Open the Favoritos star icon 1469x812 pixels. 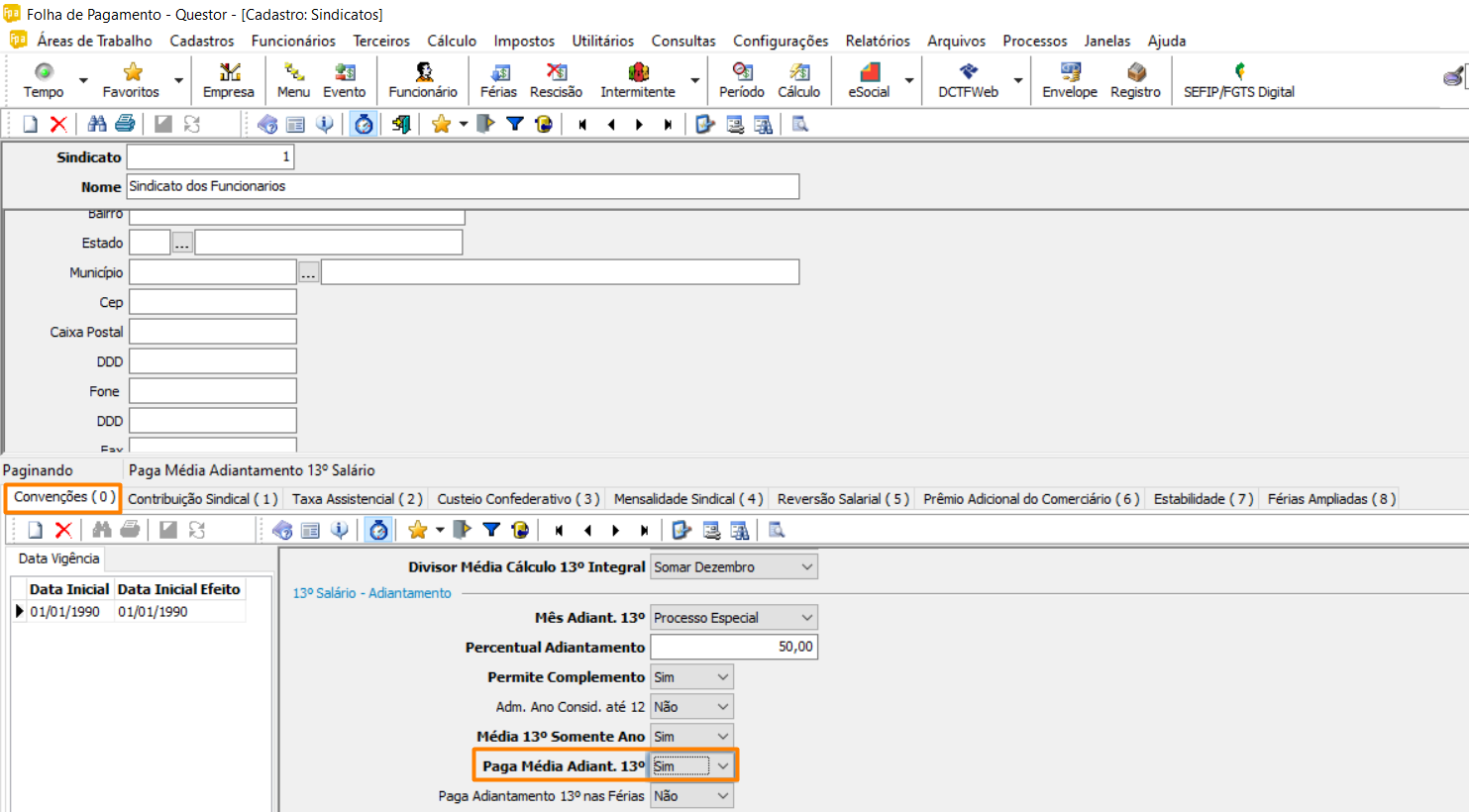coord(132,79)
